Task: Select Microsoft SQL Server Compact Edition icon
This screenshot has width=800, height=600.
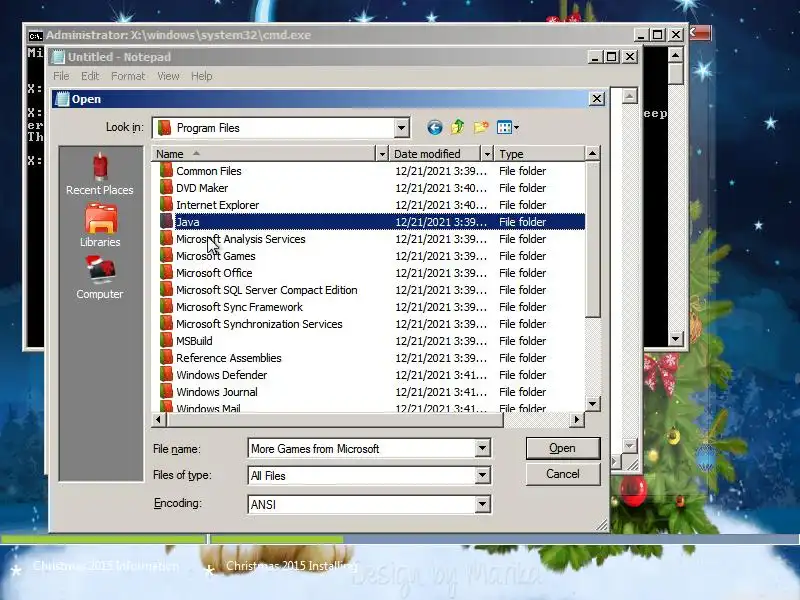Action: coord(166,289)
